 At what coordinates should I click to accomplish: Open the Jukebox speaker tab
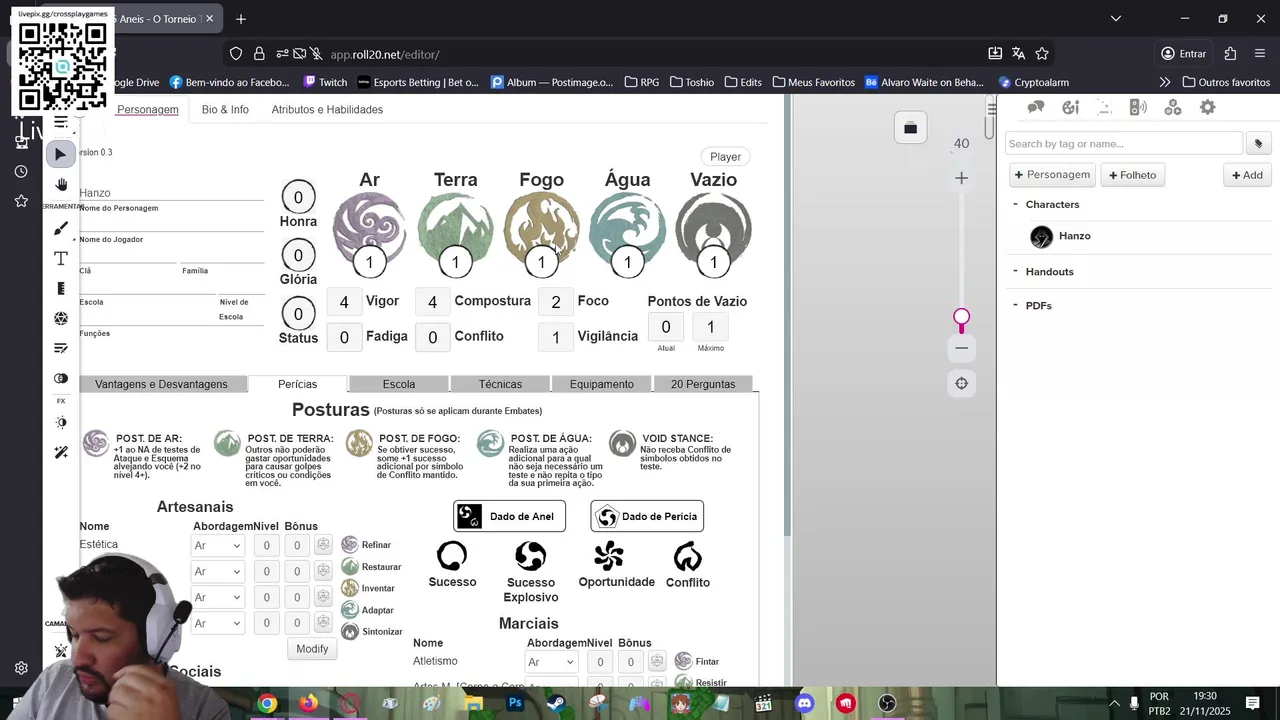(x=1138, y=107)
